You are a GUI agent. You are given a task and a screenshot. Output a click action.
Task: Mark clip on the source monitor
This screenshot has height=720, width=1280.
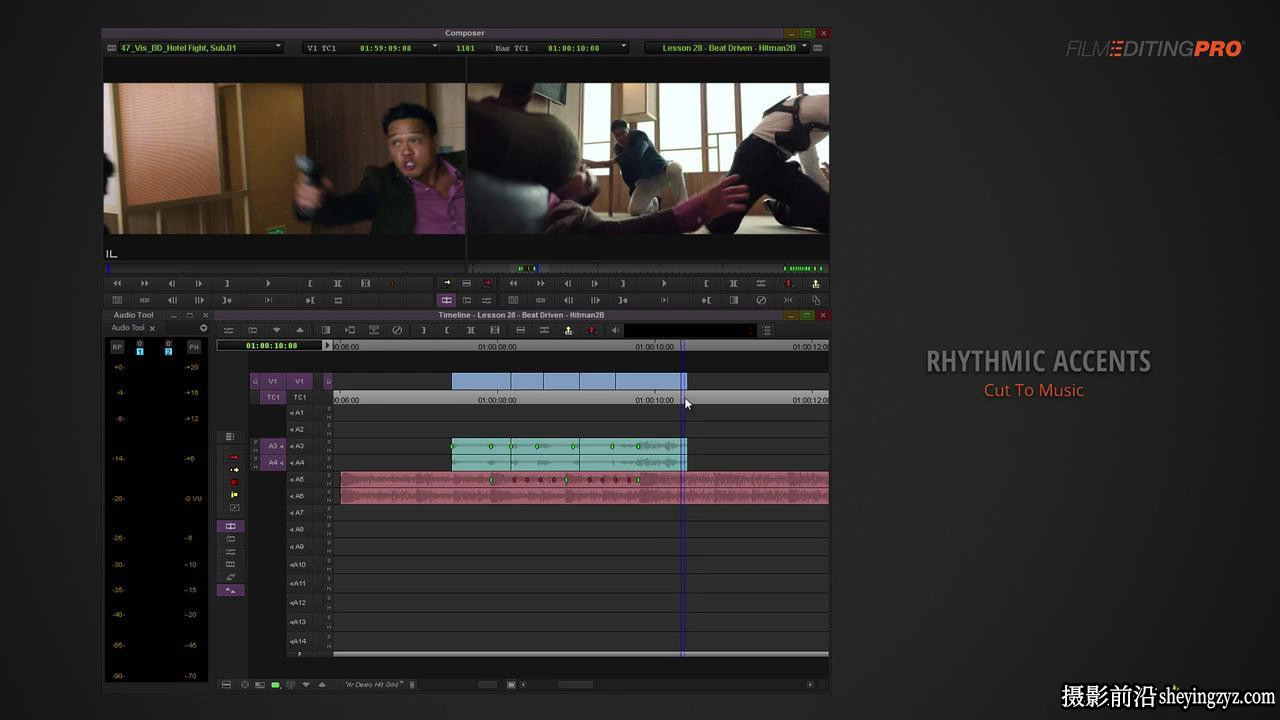coord(337,283)
